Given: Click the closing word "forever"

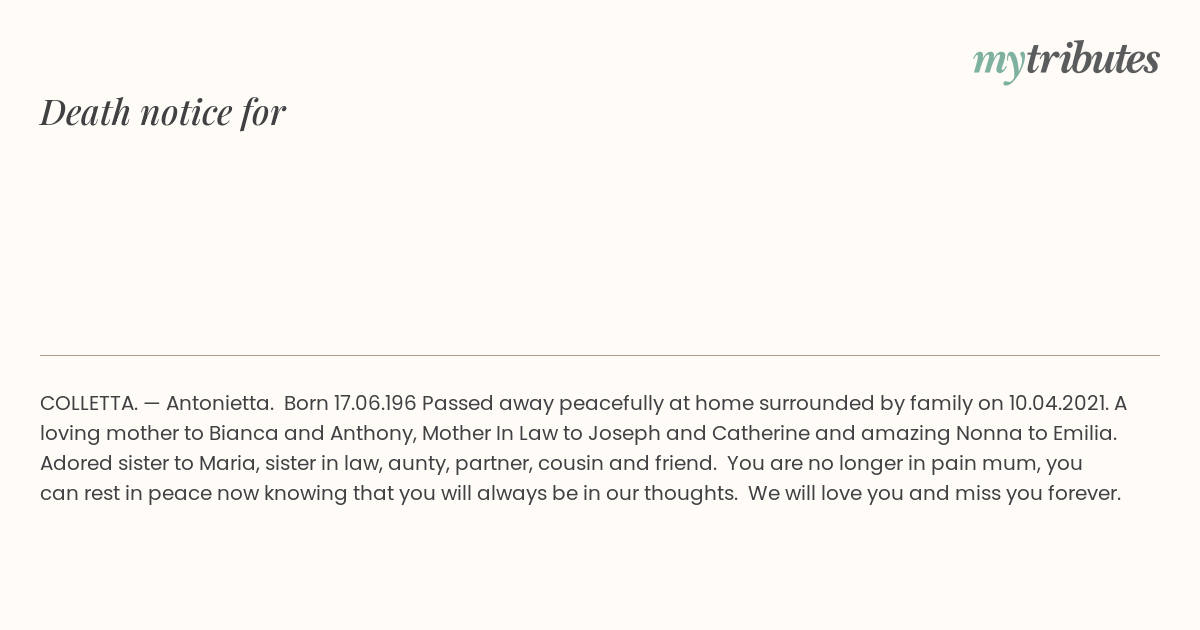Looking at the screenshot, I should tap(1083, 493).
